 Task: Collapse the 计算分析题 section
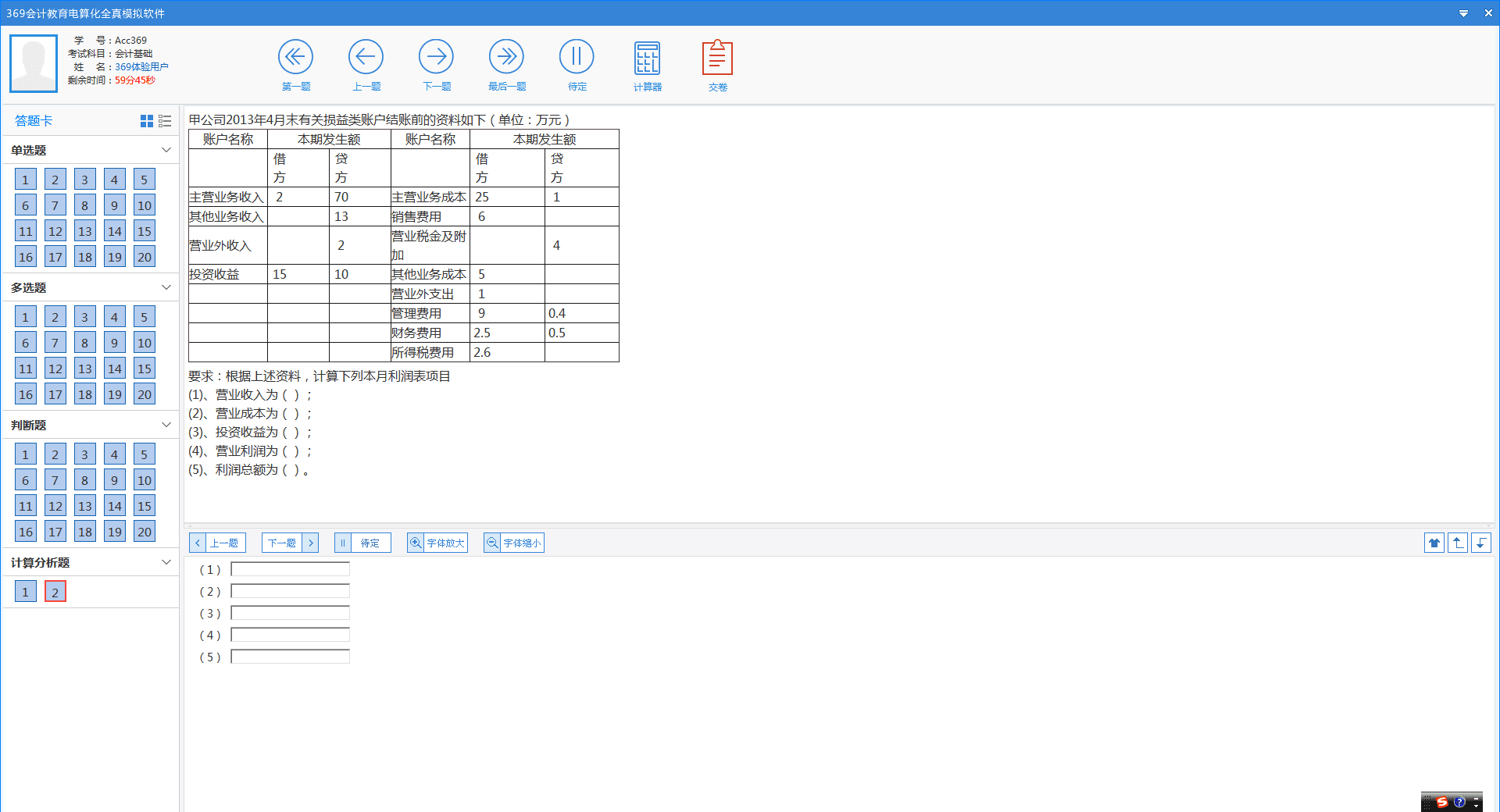[166, 562]
